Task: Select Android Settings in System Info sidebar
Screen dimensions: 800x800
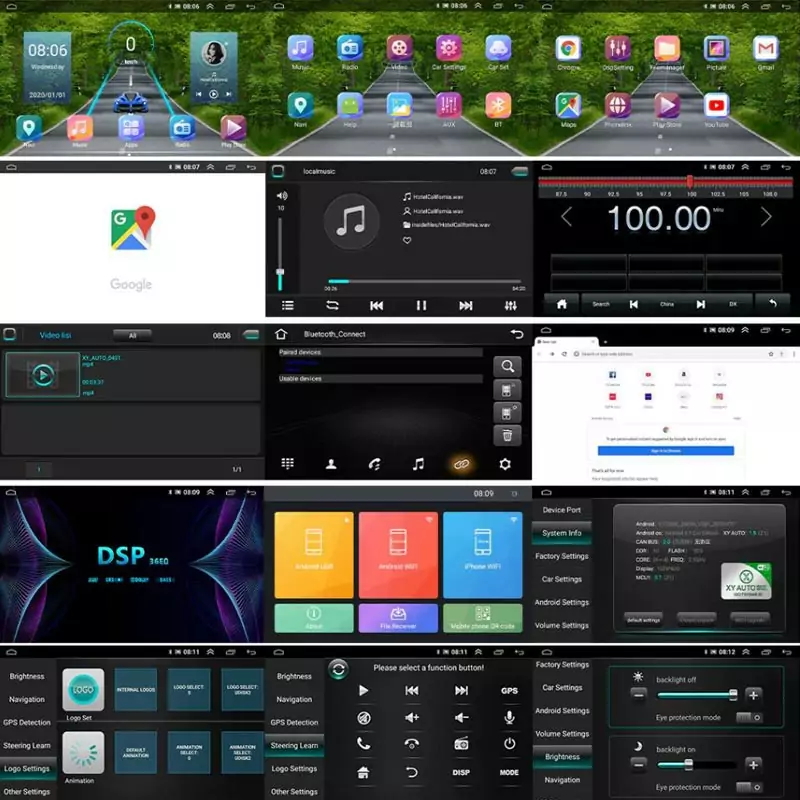Action: click(562, 602)
